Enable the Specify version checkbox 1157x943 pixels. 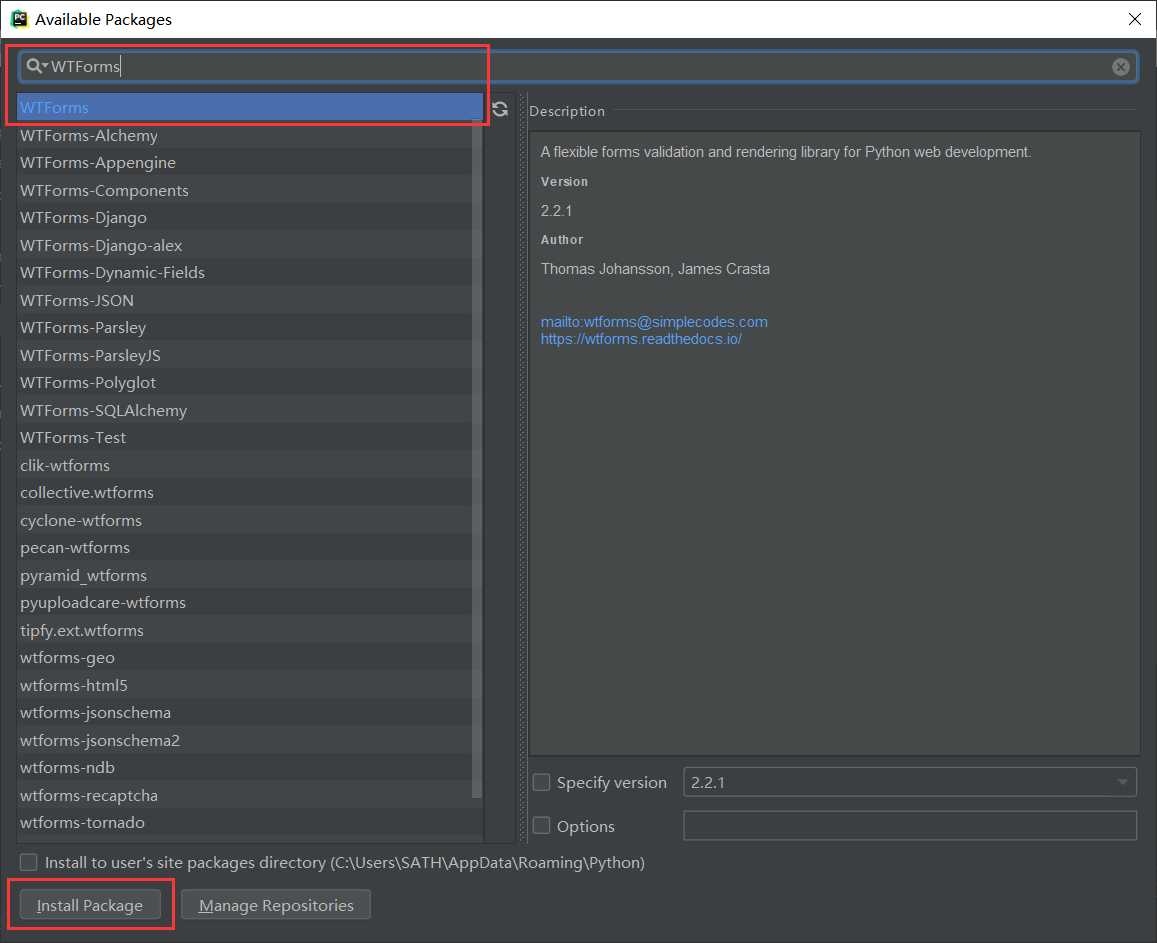tap(542, 782)
